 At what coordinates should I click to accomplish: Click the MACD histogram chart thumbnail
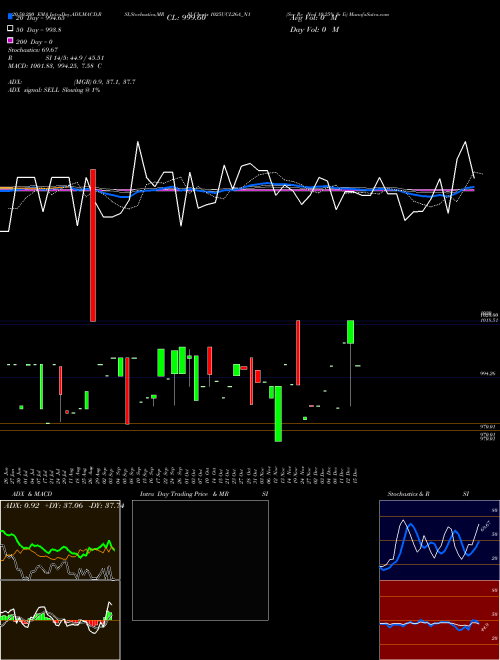[60, 620]
